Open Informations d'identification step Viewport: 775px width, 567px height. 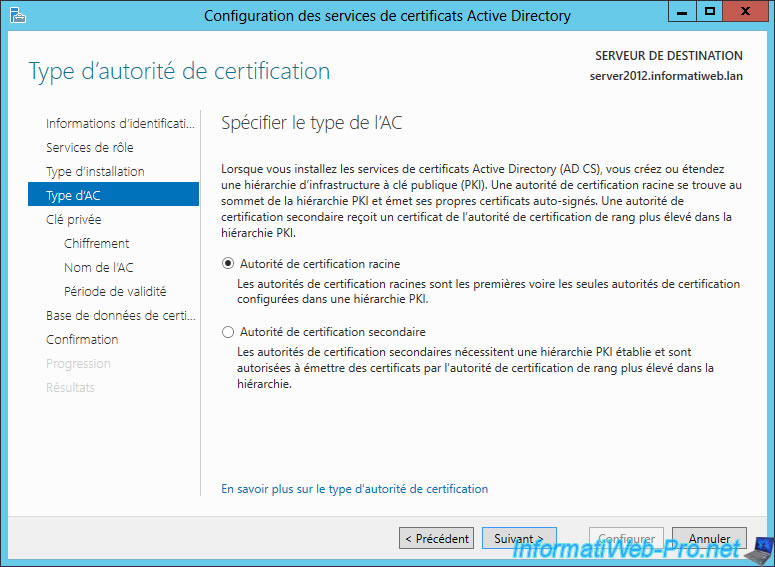(x=120, y=123)
